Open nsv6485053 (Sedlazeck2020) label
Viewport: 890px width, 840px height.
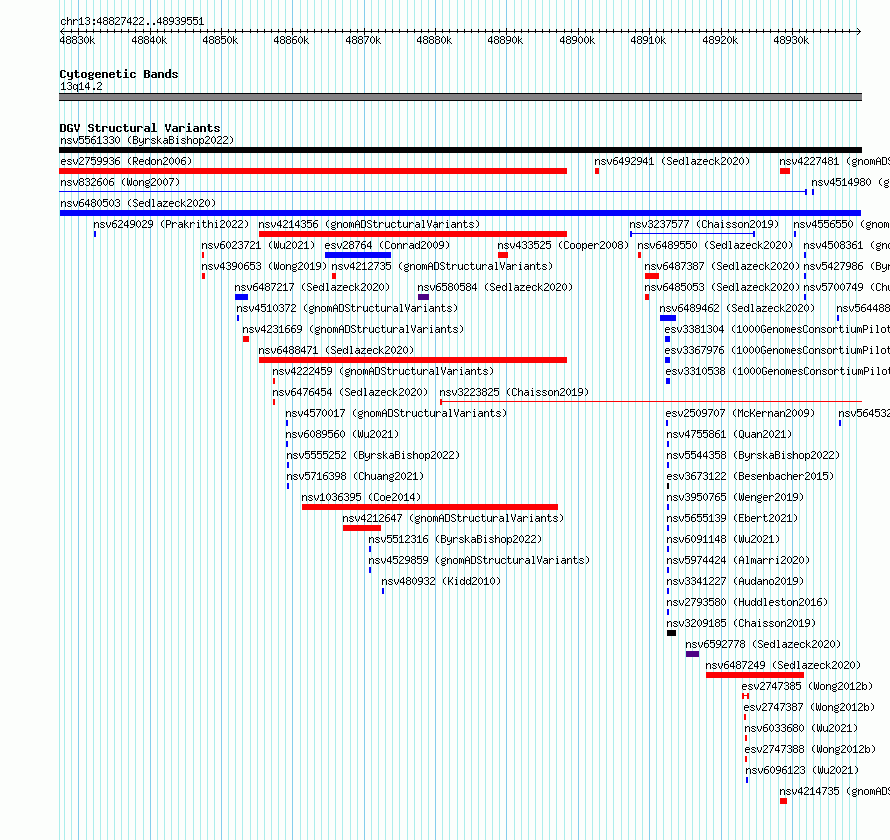(x=722, y=287)
